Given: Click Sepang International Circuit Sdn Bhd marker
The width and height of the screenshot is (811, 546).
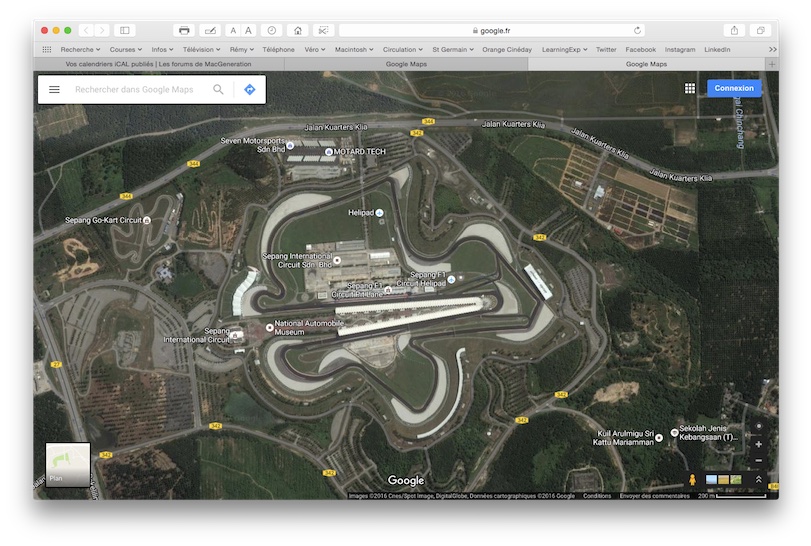Looking at the screenshot, I should click(x=337, y=260).
